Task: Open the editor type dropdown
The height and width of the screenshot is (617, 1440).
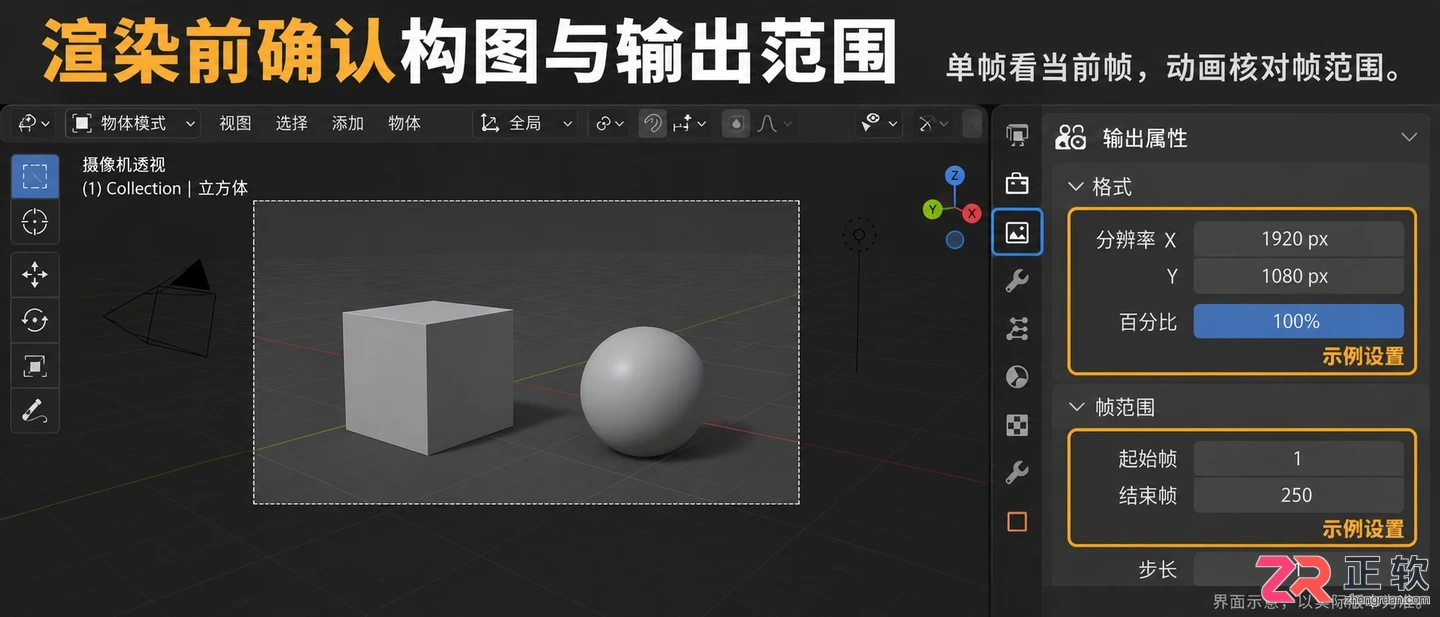Action: click(x=35, y=124)
